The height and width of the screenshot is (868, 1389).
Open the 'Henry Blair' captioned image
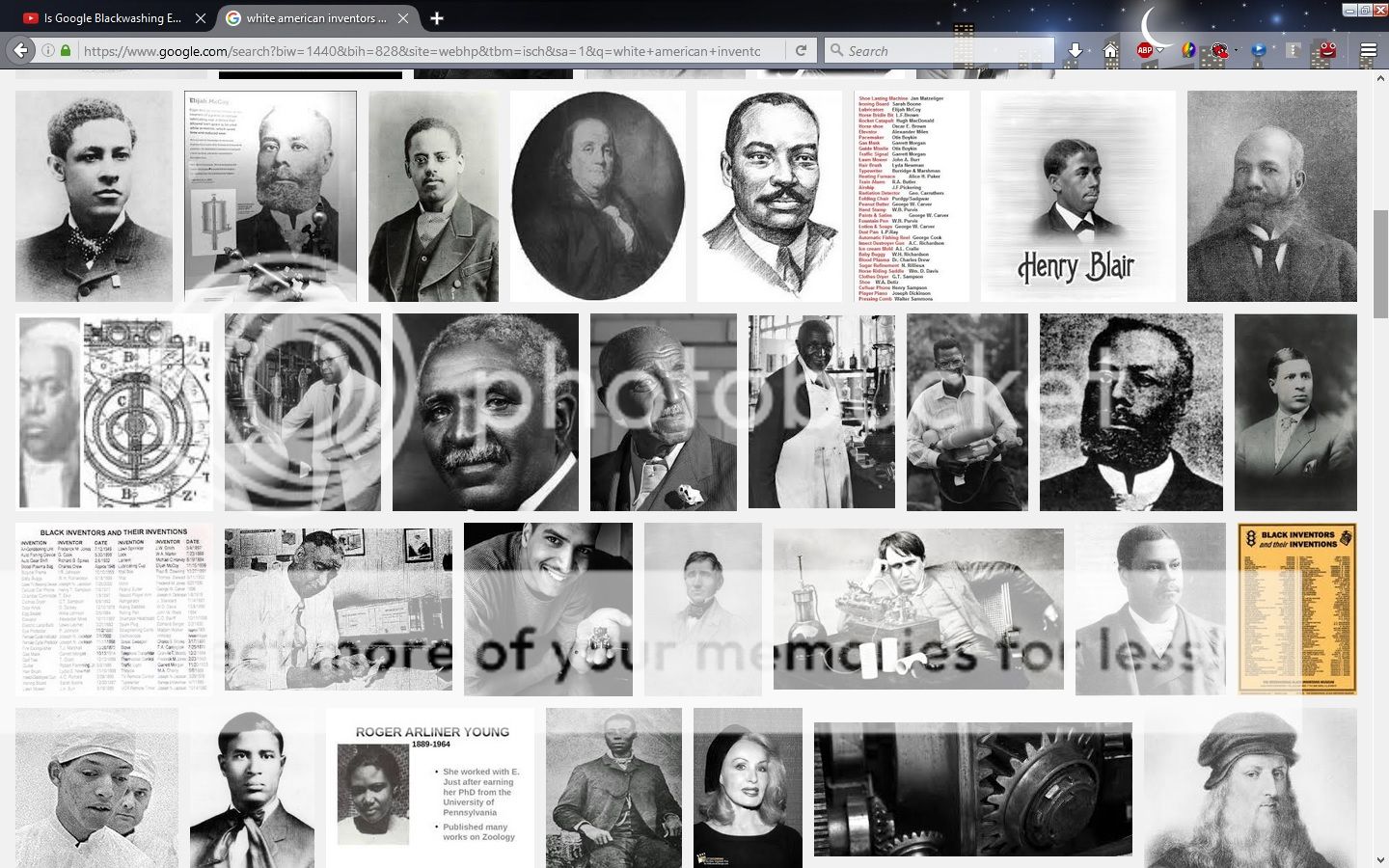(x=1078, y=196)
